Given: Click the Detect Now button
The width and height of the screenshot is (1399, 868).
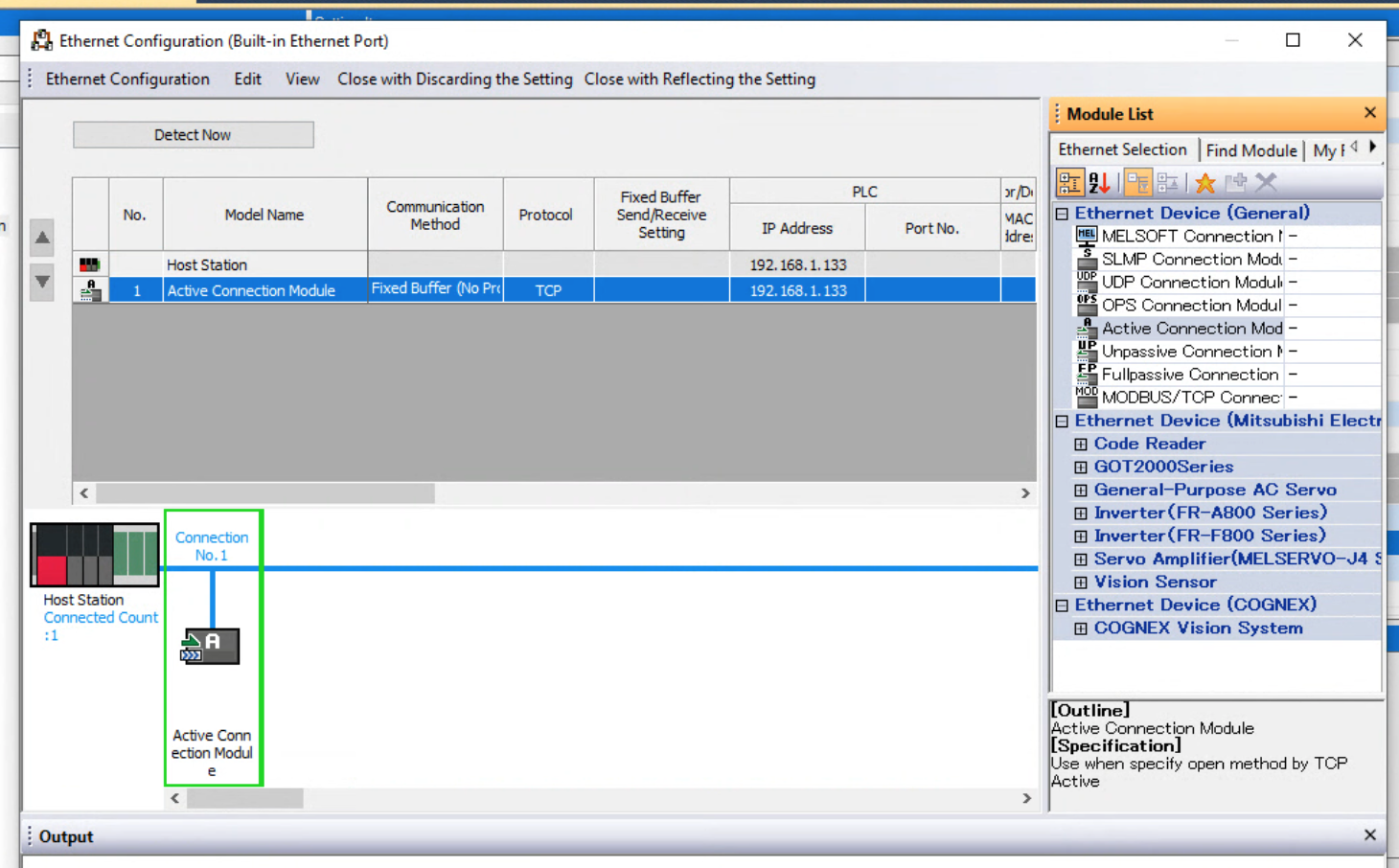Looking at the screenshot, I should (x=193, y=135).
